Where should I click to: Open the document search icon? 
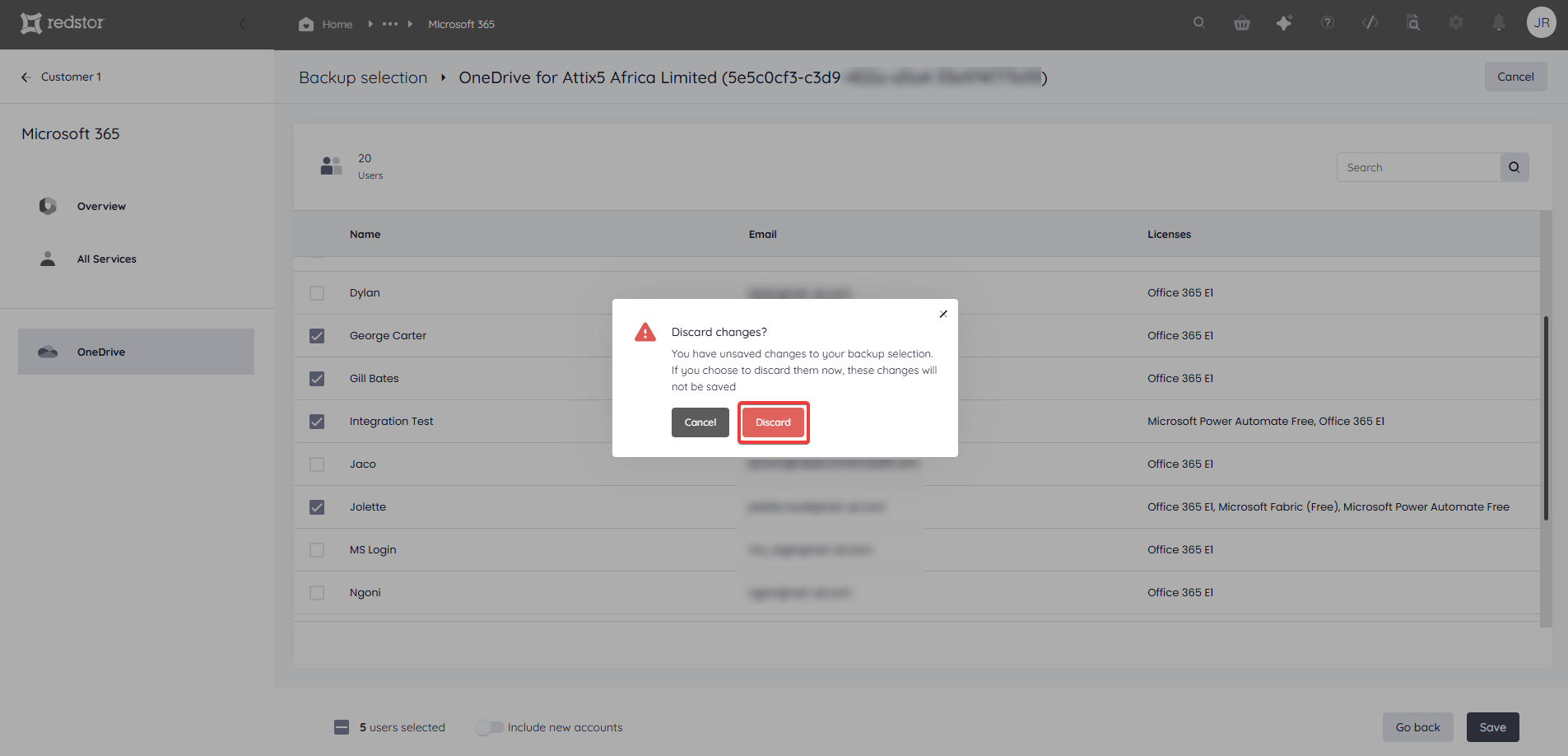click(x=1413, y=23)
